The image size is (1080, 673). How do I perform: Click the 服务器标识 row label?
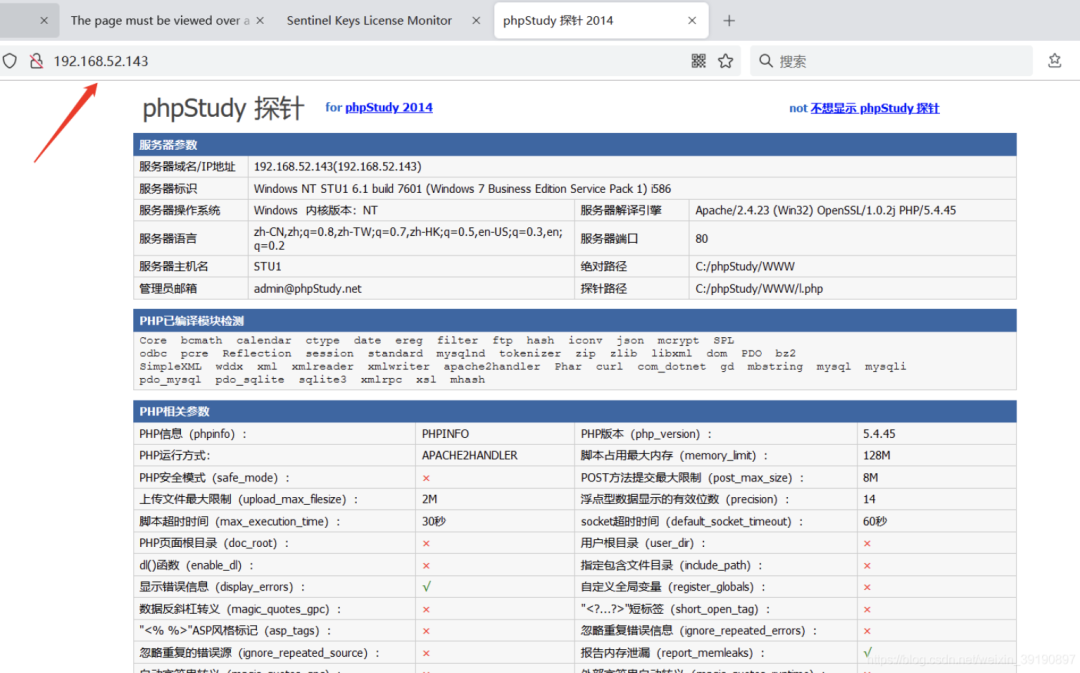(167, 189)
